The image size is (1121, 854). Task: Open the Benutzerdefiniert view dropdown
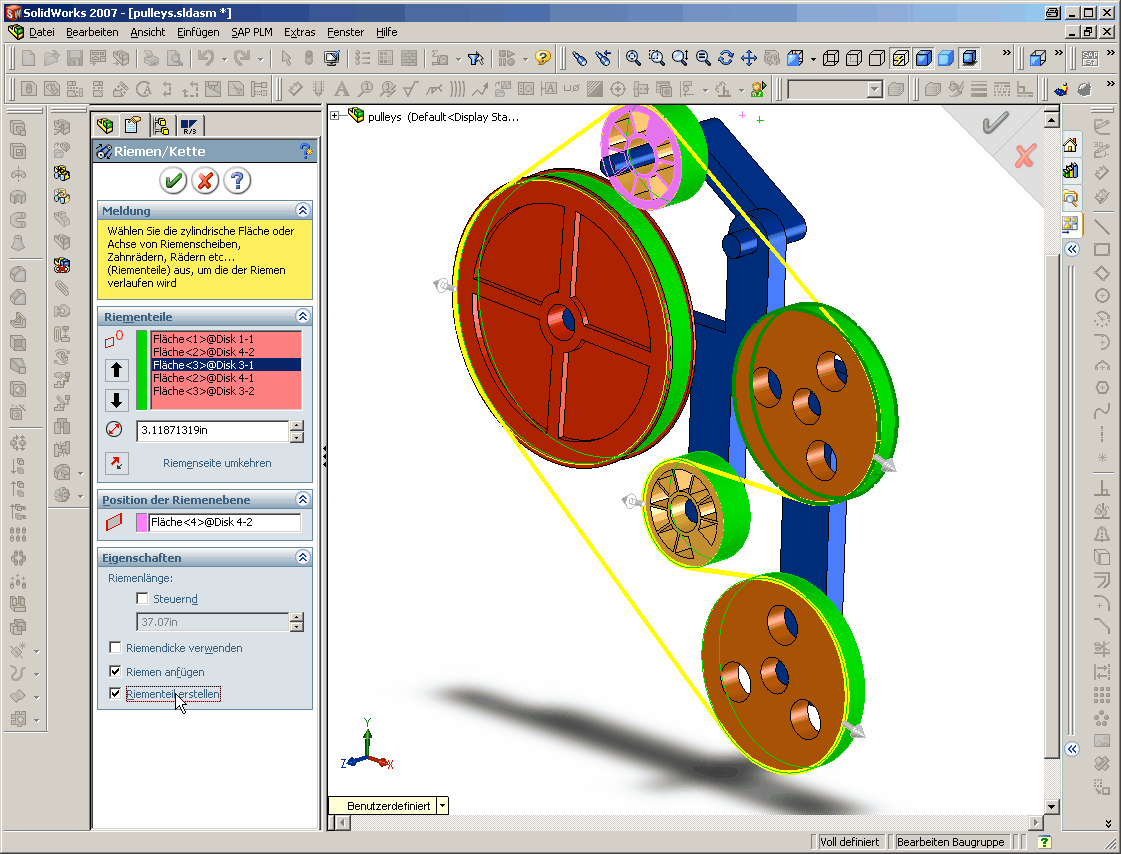pos(440,805)
